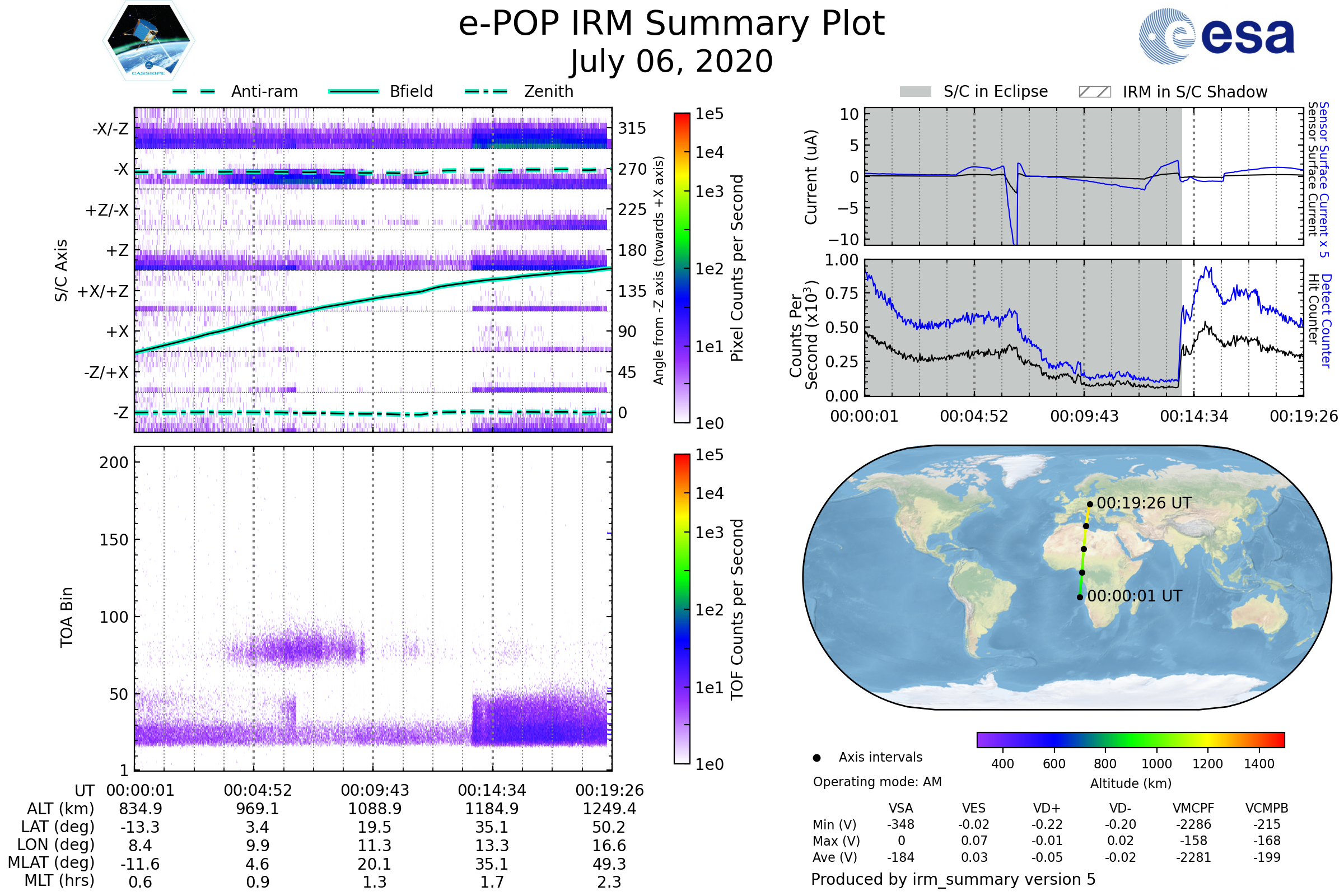This screenshot has width=1344, height=896.
Task: Click the 00:00:01 UT start point on map
Action: [x=1080, y=597]
